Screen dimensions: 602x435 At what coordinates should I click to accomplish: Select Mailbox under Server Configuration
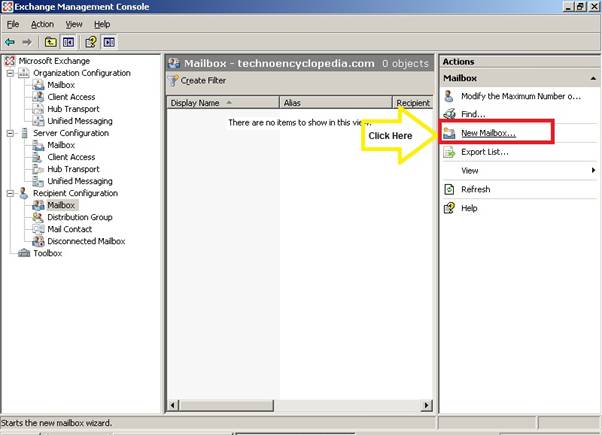coord(61,145)
